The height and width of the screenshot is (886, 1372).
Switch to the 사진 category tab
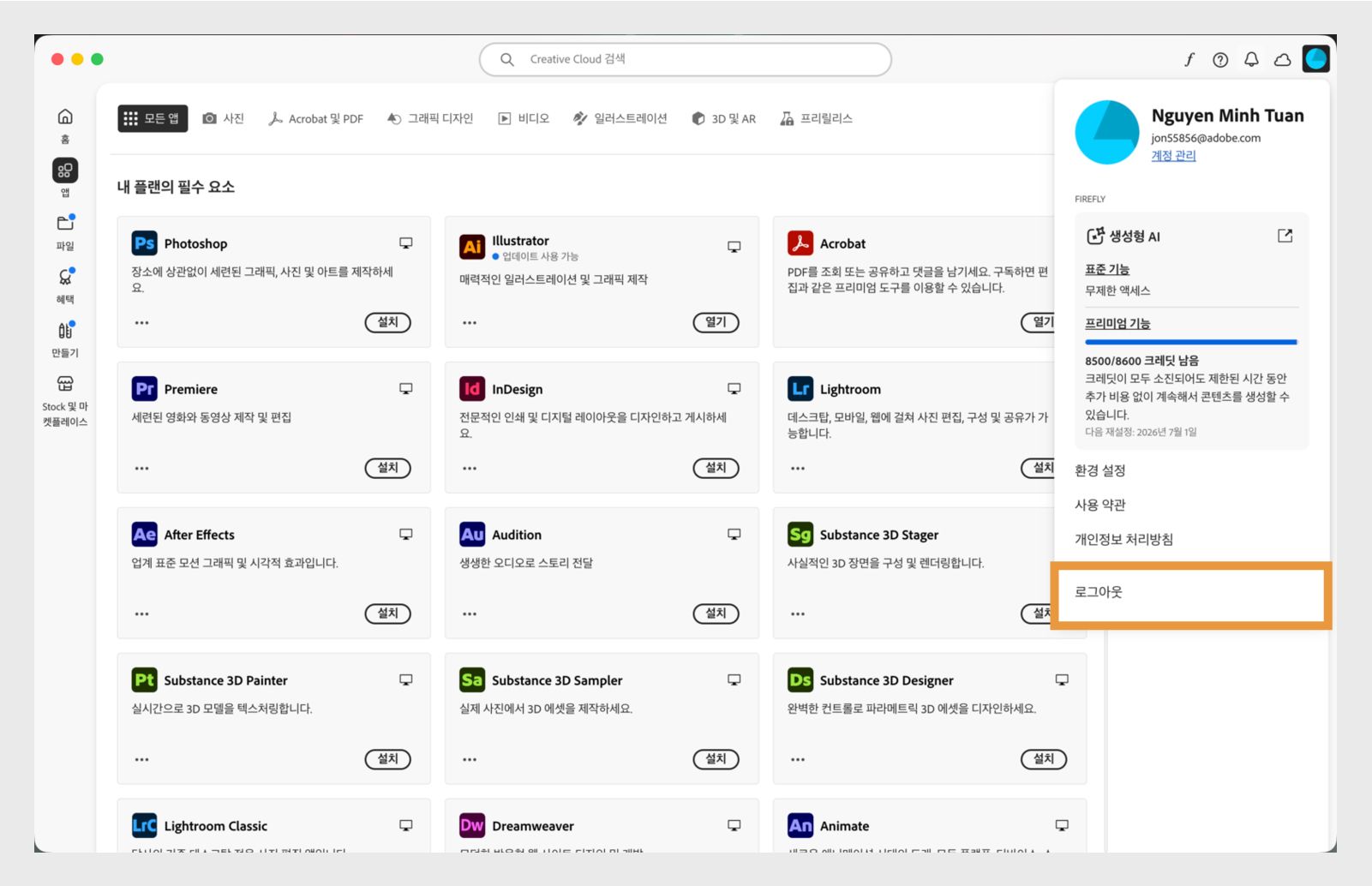(224, 118)
